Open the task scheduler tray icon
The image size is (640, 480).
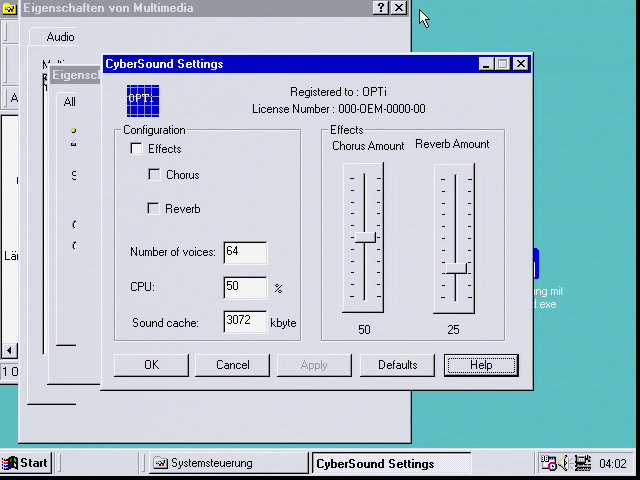(549, 463)
